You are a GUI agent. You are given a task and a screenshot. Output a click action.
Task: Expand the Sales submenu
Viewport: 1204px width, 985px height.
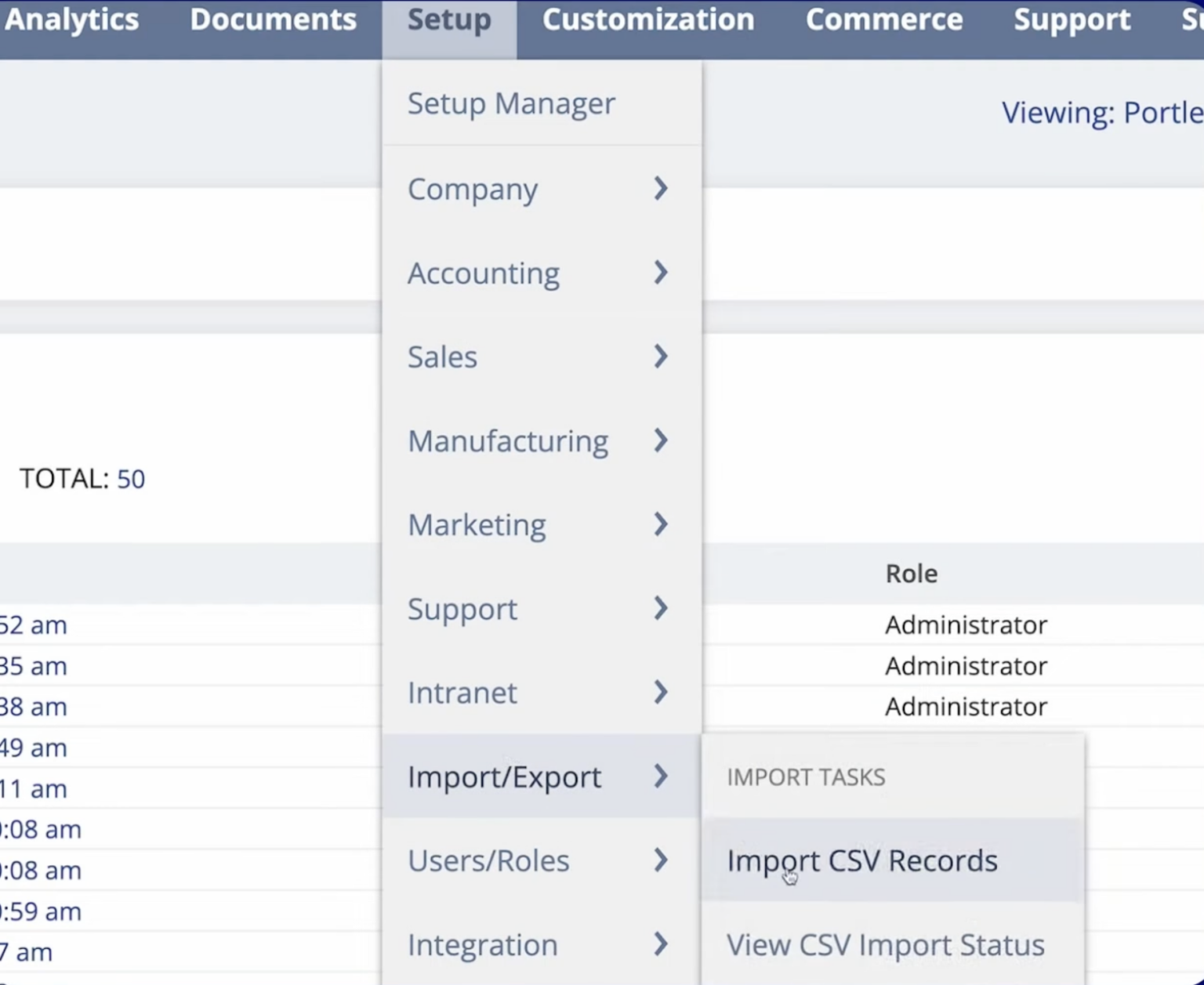pos(661,357)
